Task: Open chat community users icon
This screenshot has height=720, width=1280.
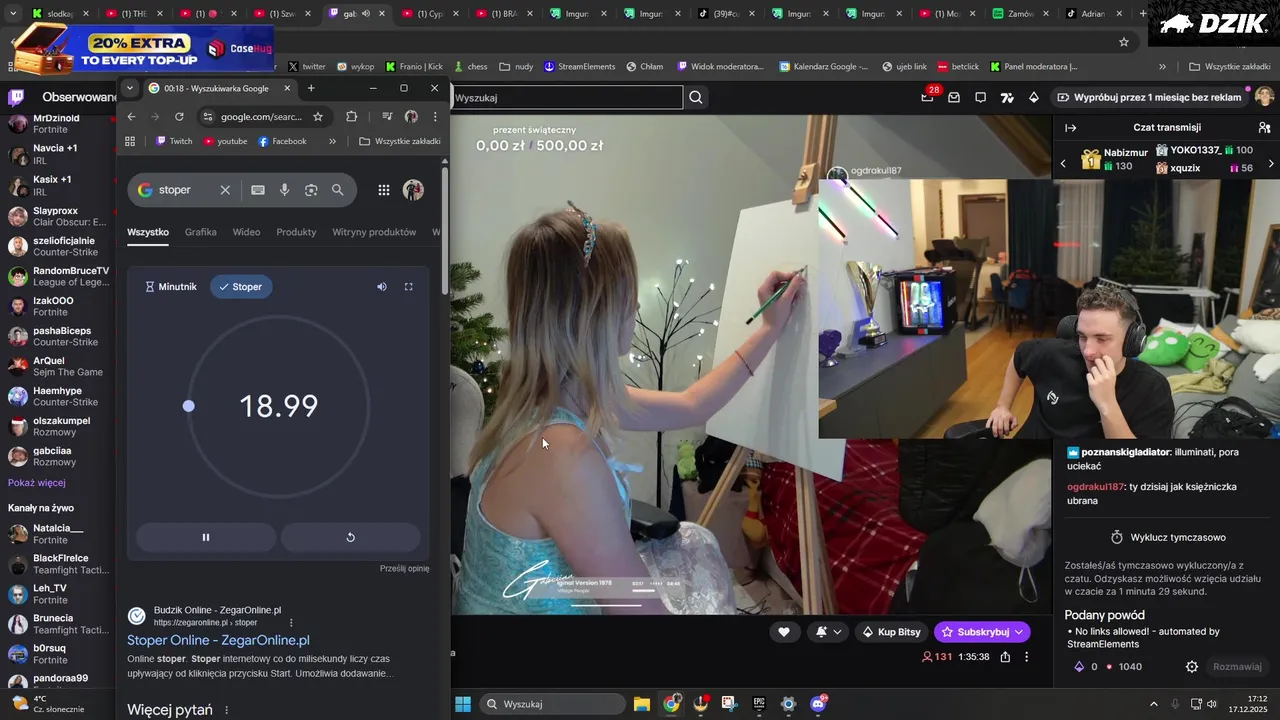Action: point(1264,128)
